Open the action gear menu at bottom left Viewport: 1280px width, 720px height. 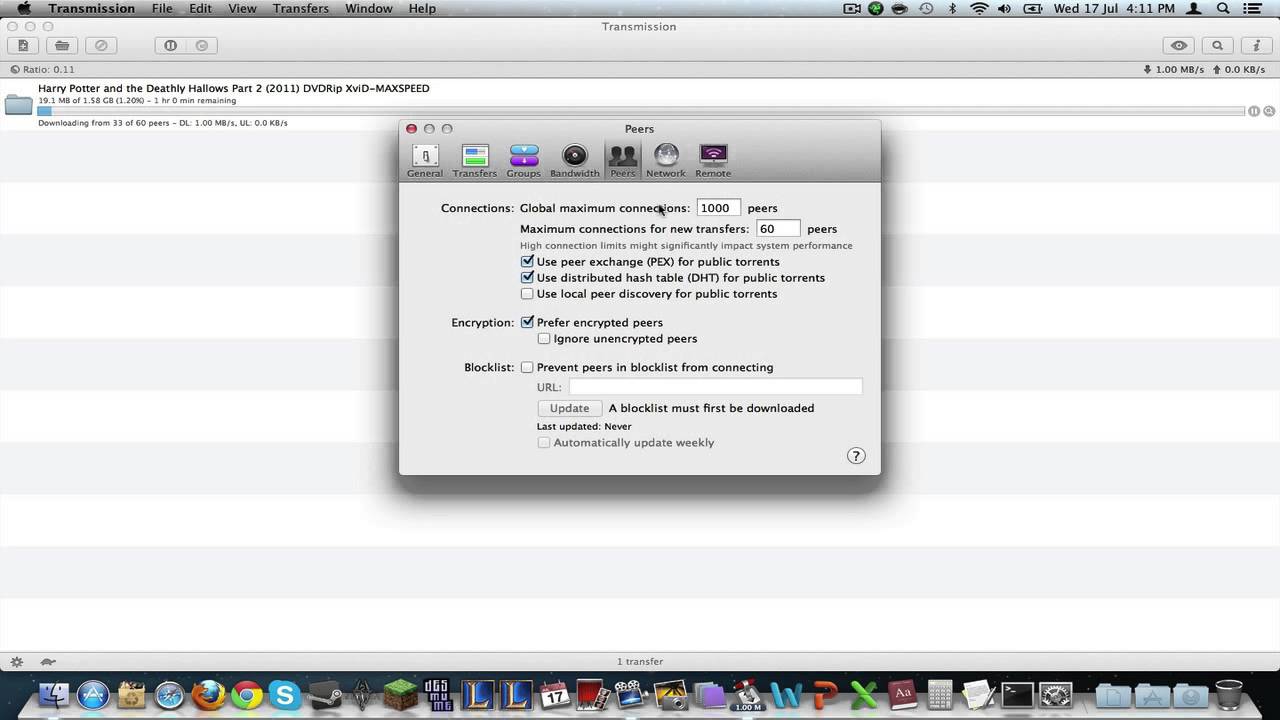tap(17, 662)
